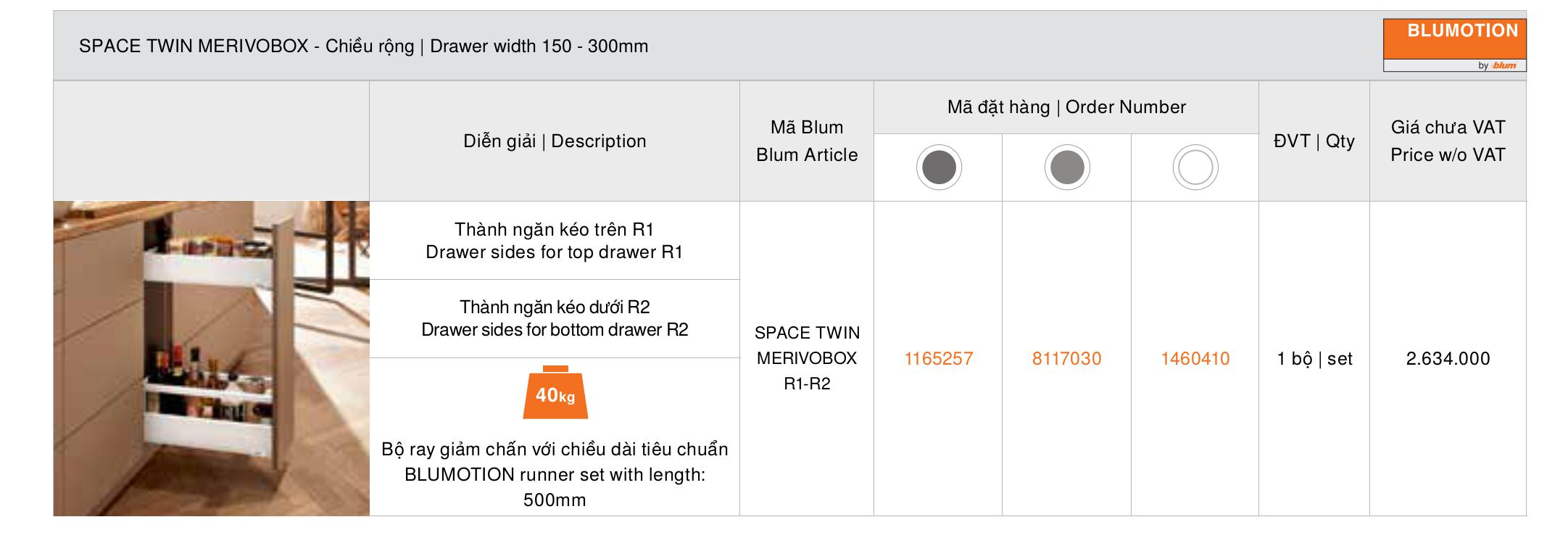Click order number 8117030
Viewport: 1568px width, 538px height.
coord(1067,358)
